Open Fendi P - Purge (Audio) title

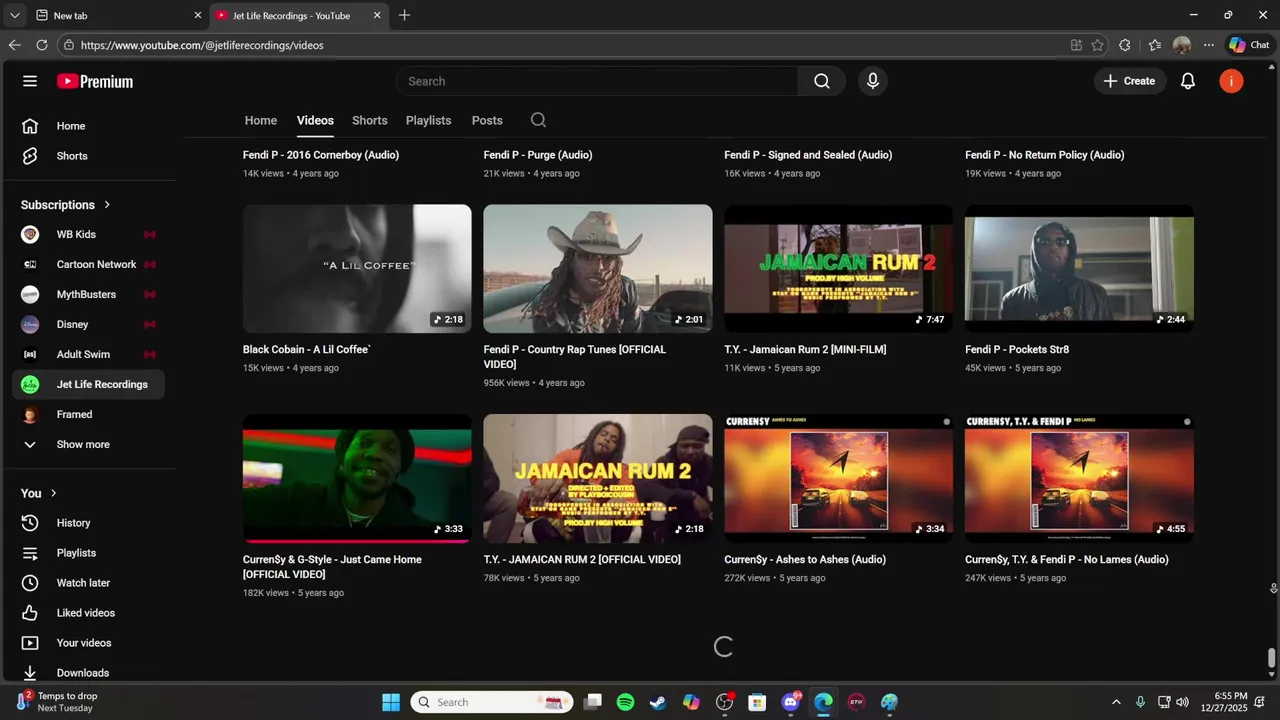pos(538,155)
